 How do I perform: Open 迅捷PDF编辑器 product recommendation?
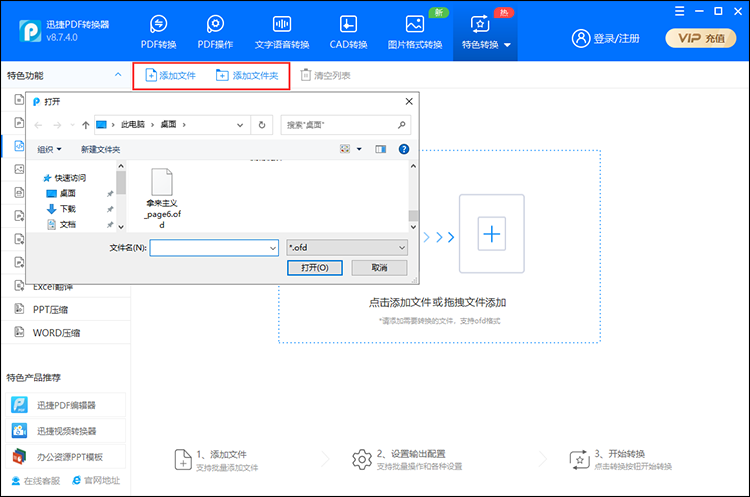(66, 405)
